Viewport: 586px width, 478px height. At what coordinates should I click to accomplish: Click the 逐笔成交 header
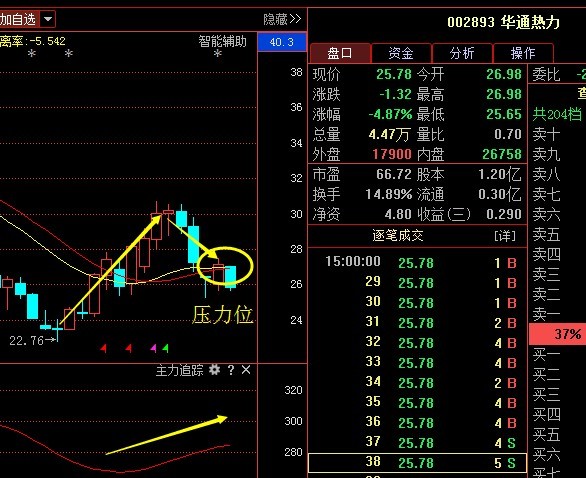point(398,236)
